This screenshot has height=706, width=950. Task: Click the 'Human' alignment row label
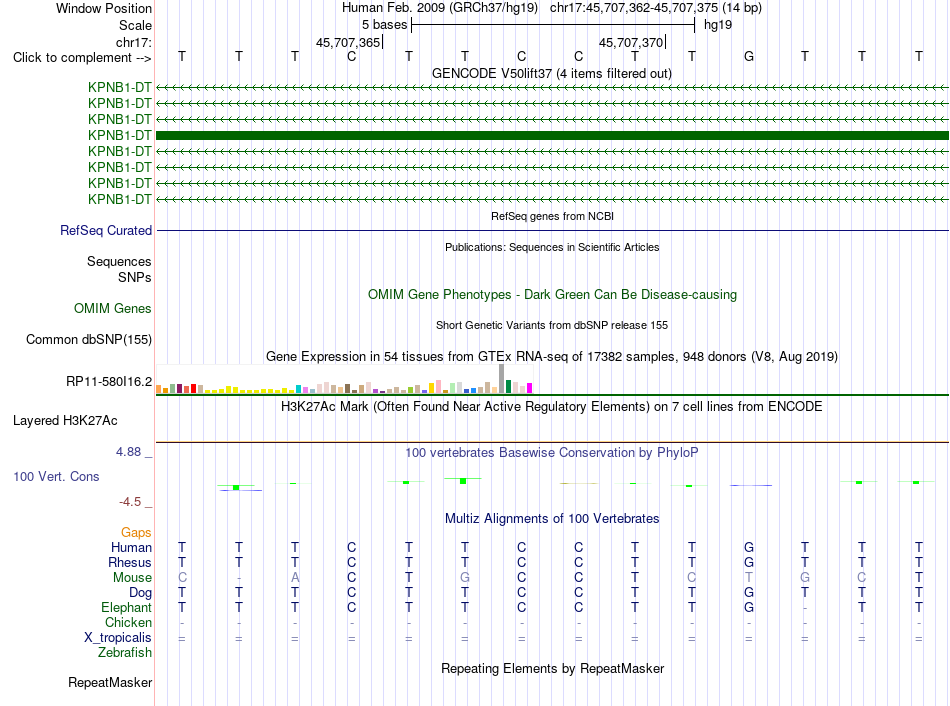coord(131,548)
